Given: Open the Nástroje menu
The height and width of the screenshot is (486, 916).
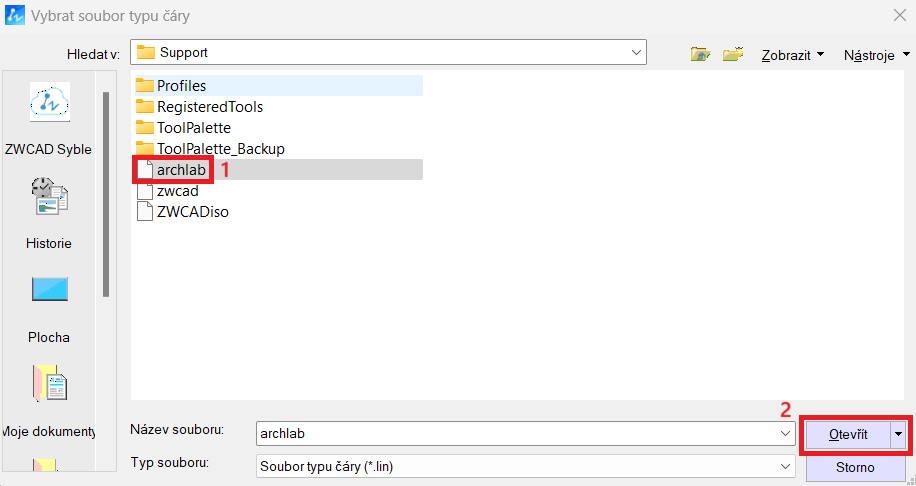Looking at the screenshot, I should click(874, 55).
